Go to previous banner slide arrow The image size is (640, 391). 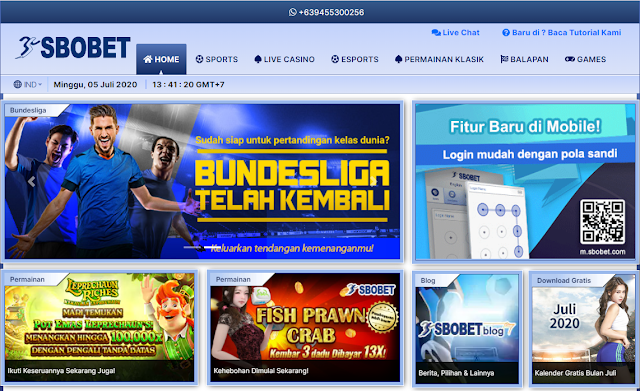[31, 181]
